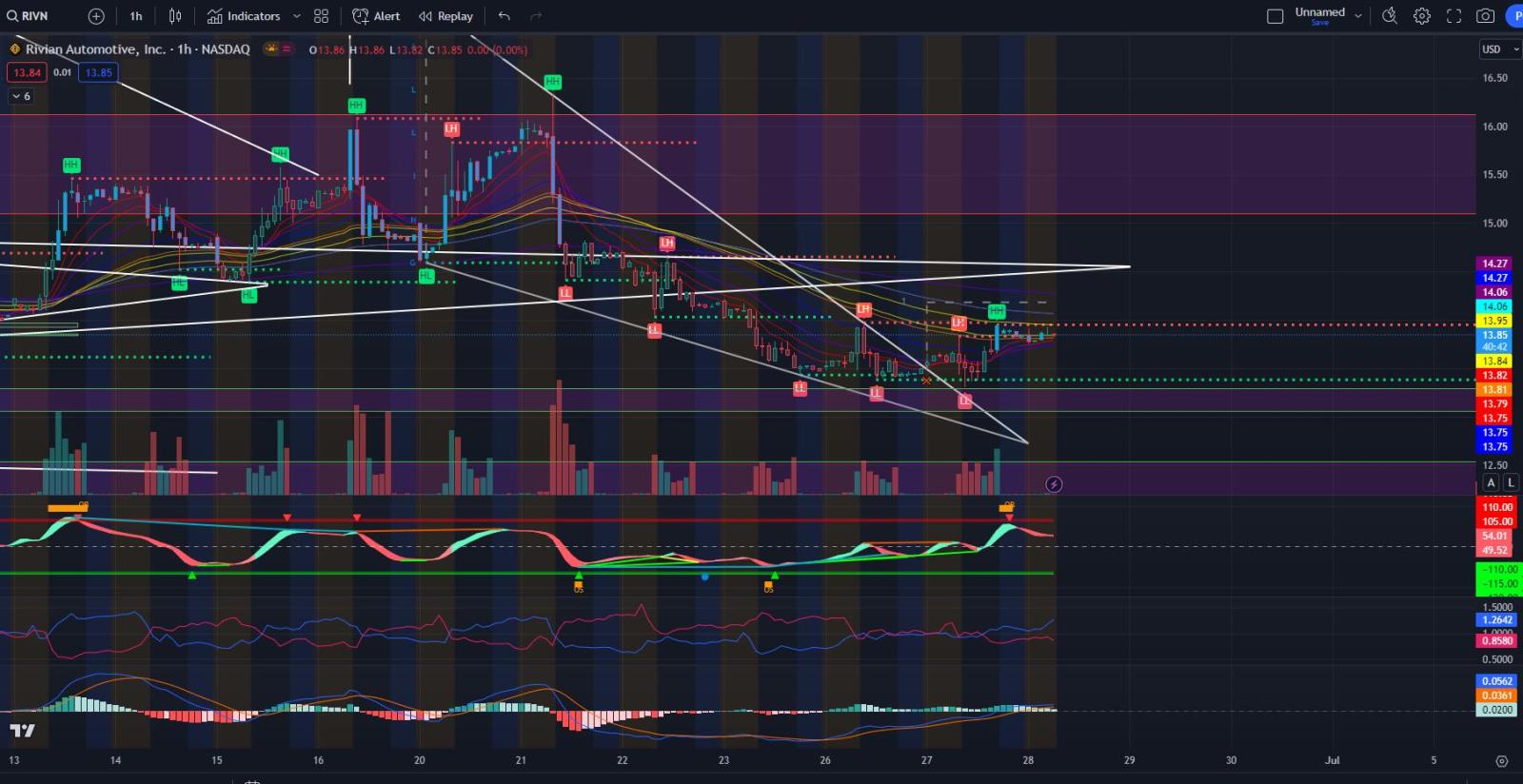Click the 110.00 overbought level label
This screenshot has width=1523, height=784.
[1496, 507]
